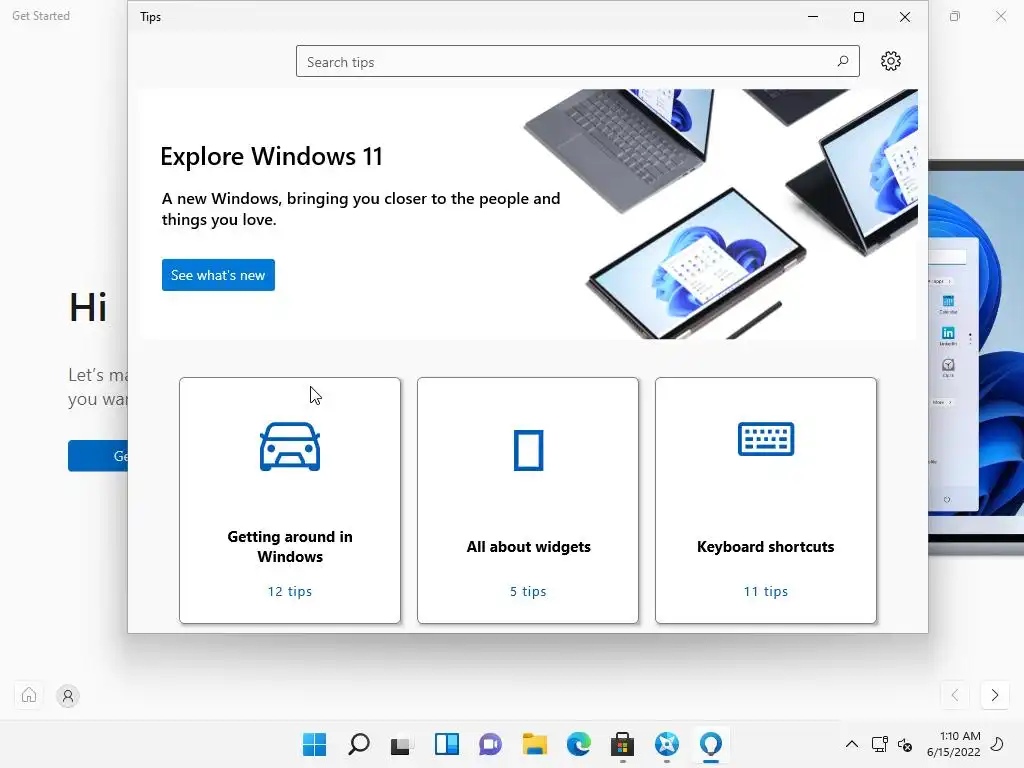The height and width of the screenshot is (768, 1024).
Task: Click the rectangle widget icon
Action: (528, 450)
